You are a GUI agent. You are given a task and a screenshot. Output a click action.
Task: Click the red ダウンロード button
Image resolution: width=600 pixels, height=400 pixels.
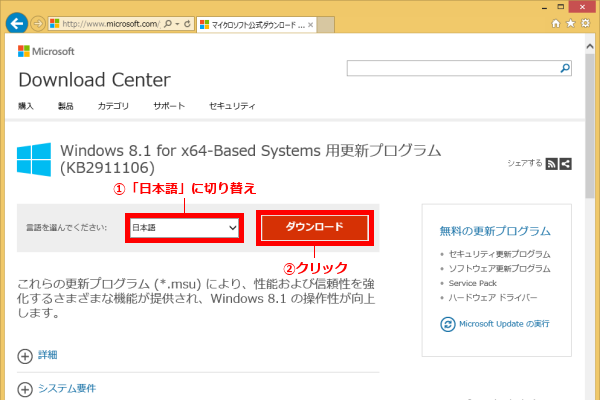[x=315, y=228]
